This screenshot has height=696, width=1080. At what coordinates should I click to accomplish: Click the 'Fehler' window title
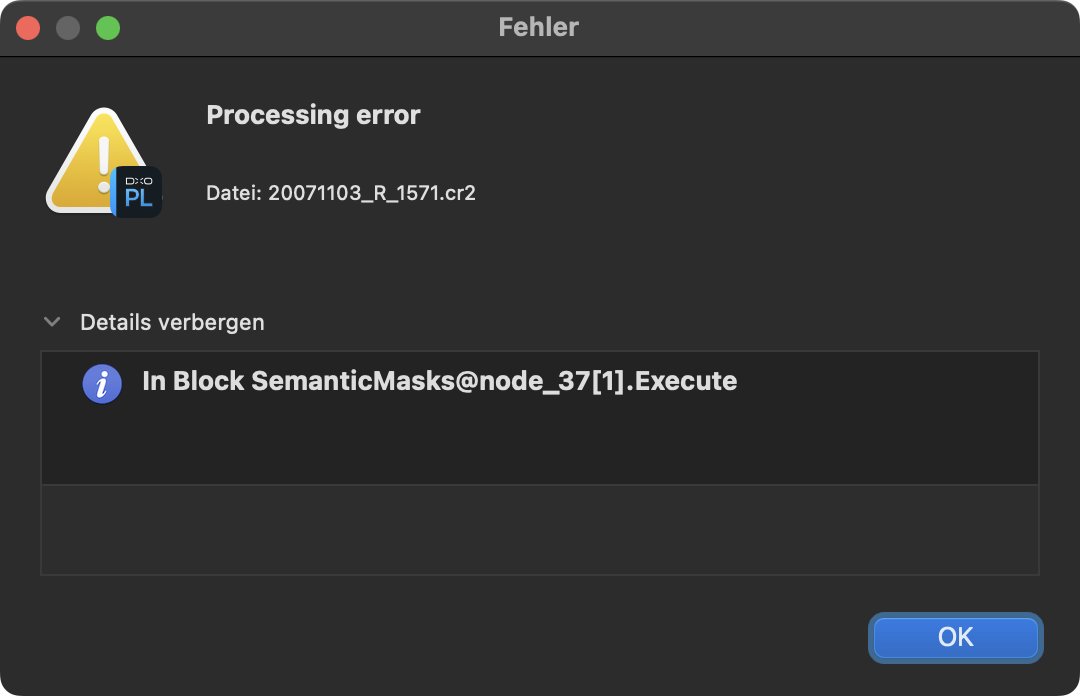pos(539,27)
